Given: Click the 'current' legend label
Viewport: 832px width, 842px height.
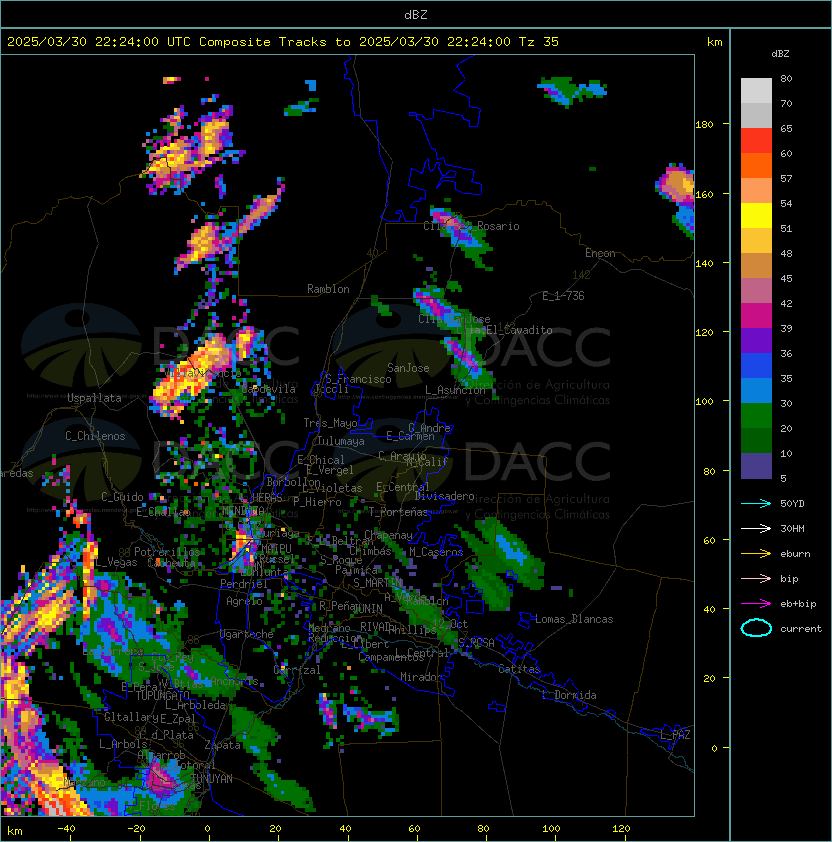Looking at the screenshot, I should [x=801, y=629].
